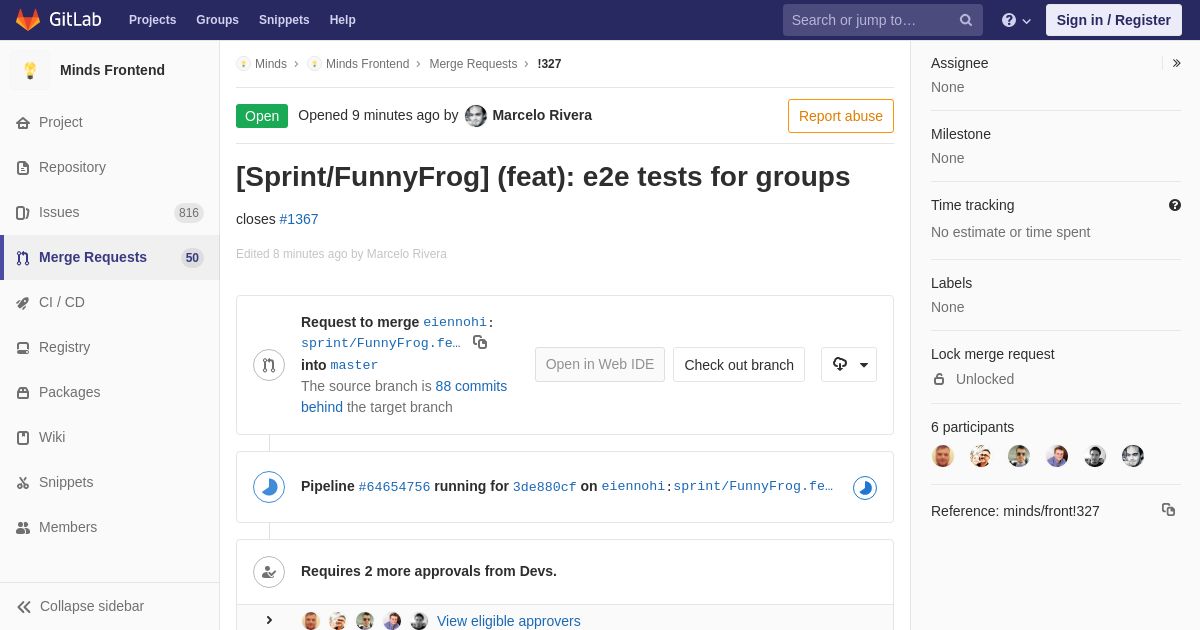Click the Time tracking help icon
Image resolution: width=1200 pixels, height=630 pixels.
click(x=1175, y=205)
